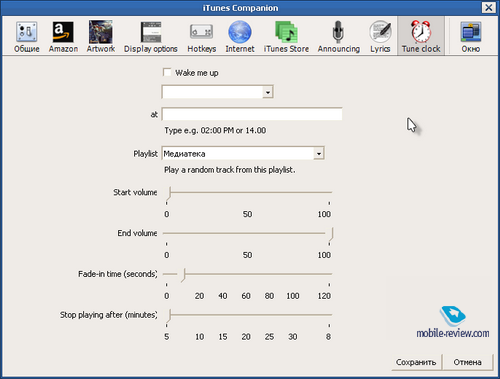500x379 pixels.
Task: Click the 'Fade-in time (seconds)' label
Action: click(117, 274)
